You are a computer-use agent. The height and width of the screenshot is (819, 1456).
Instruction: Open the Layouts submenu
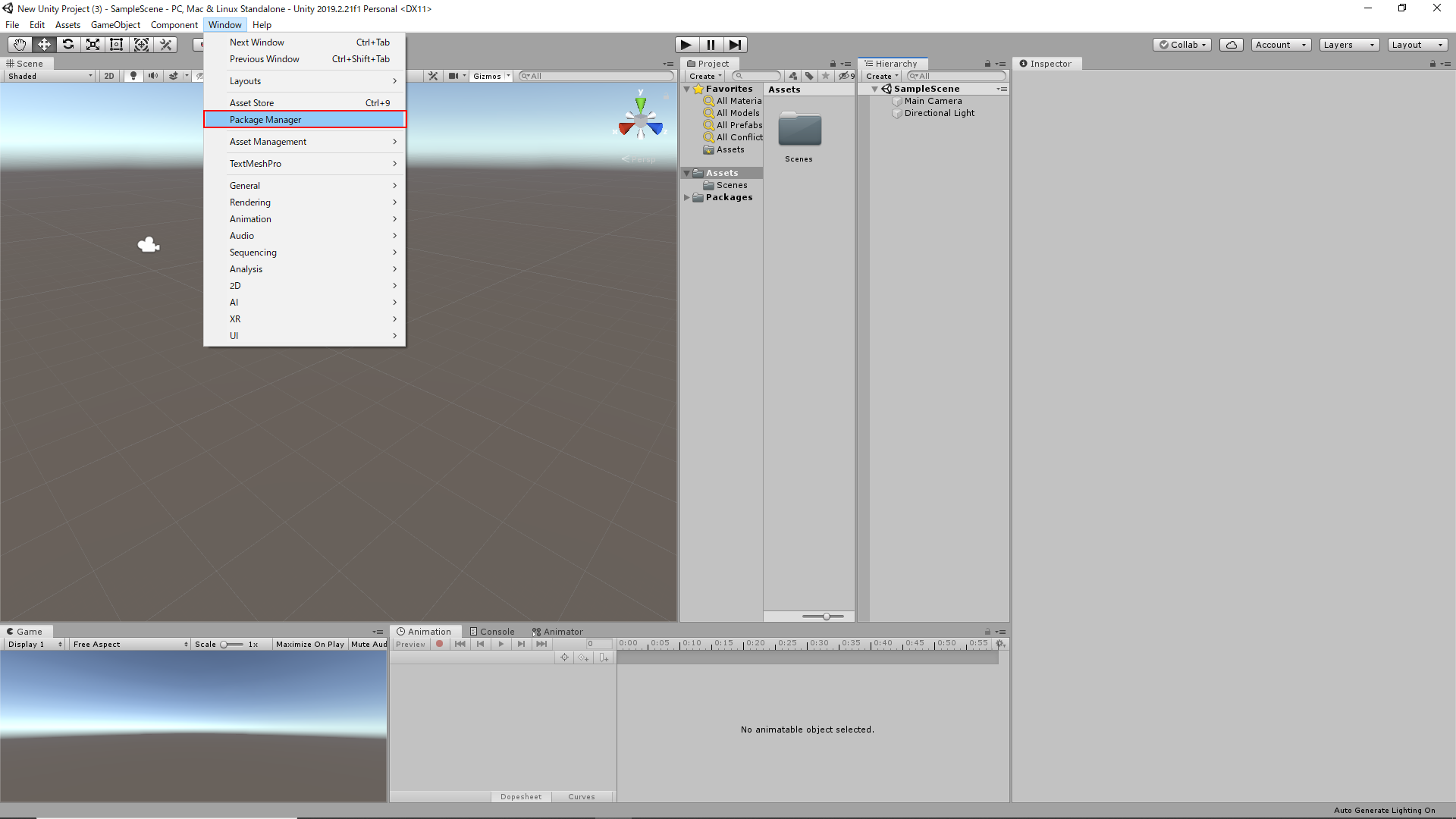click(x=305, y=80)
